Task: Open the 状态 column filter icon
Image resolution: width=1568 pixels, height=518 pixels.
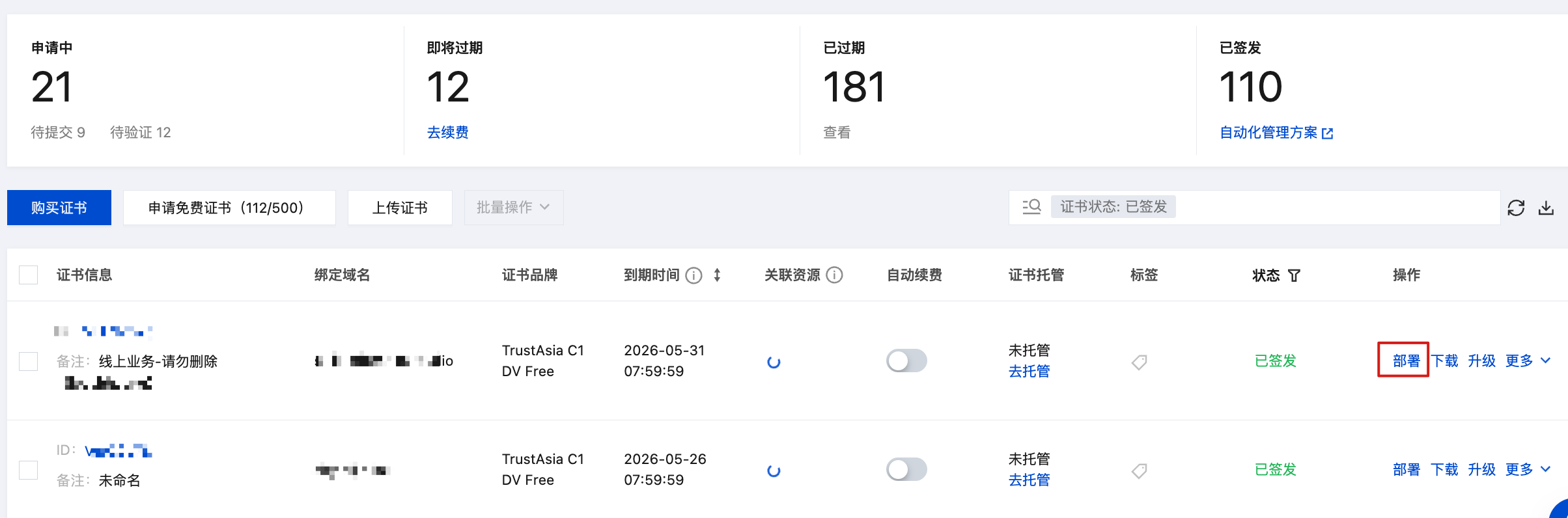Action: pos(1295,276)
